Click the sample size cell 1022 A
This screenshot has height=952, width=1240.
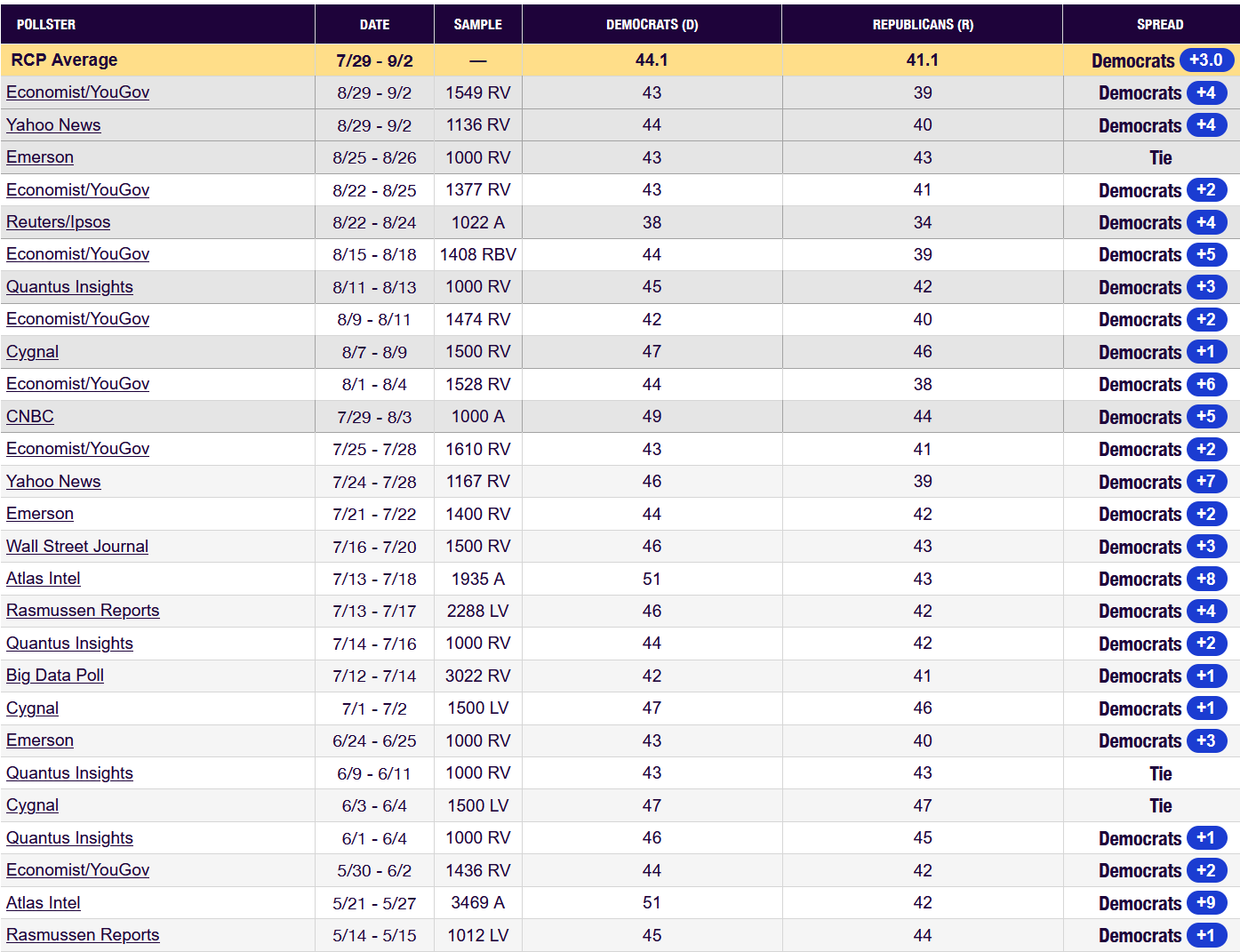478,222
